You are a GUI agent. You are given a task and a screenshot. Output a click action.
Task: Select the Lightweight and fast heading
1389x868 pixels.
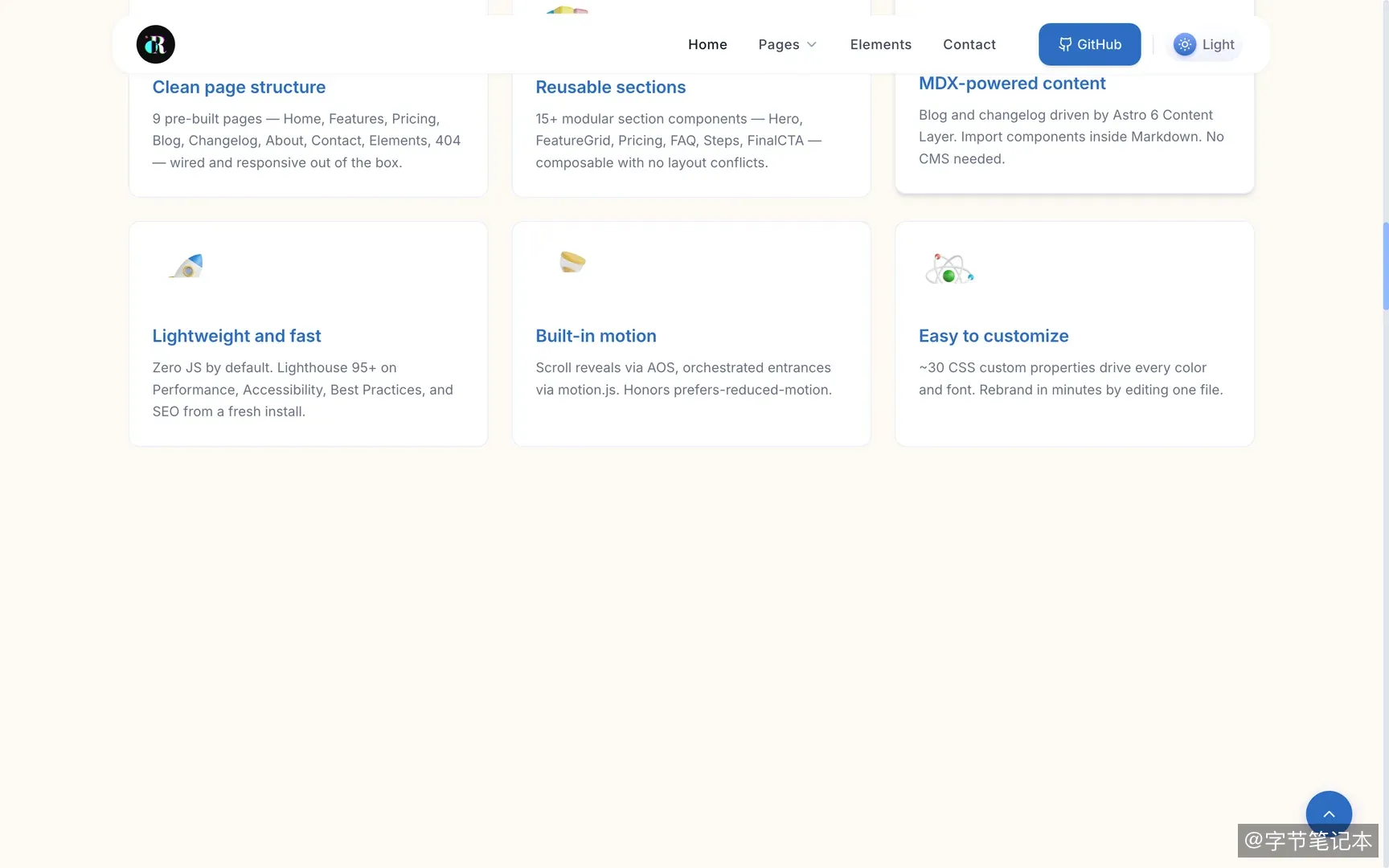(x=236, y=336)
